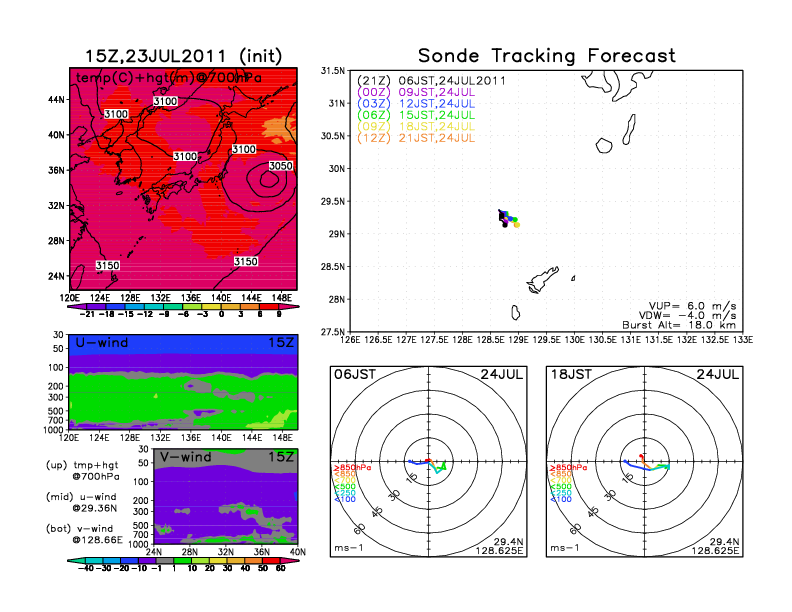Screen dimensions: 792x612
Task: Select the "temp(C)+hgt(m)@700hPa" map label
Action: [x=169, y=77]
